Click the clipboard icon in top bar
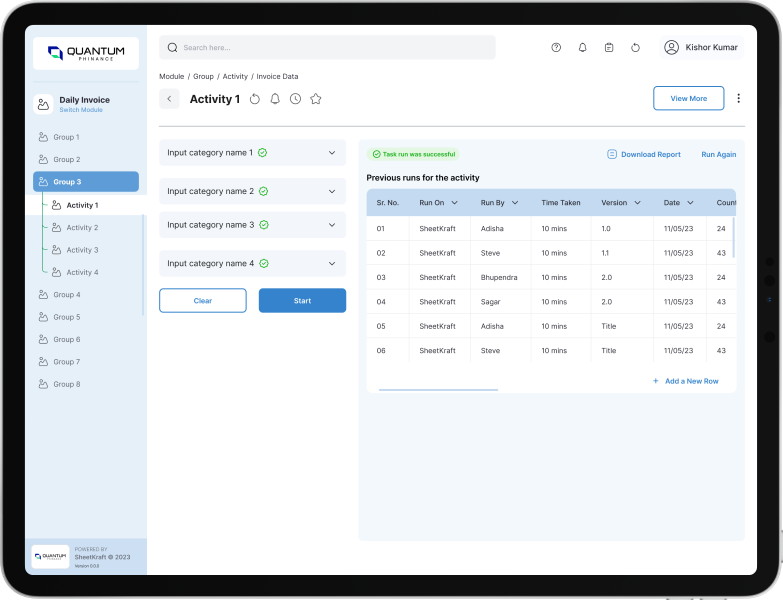783x600 pixels. point(609,47)
